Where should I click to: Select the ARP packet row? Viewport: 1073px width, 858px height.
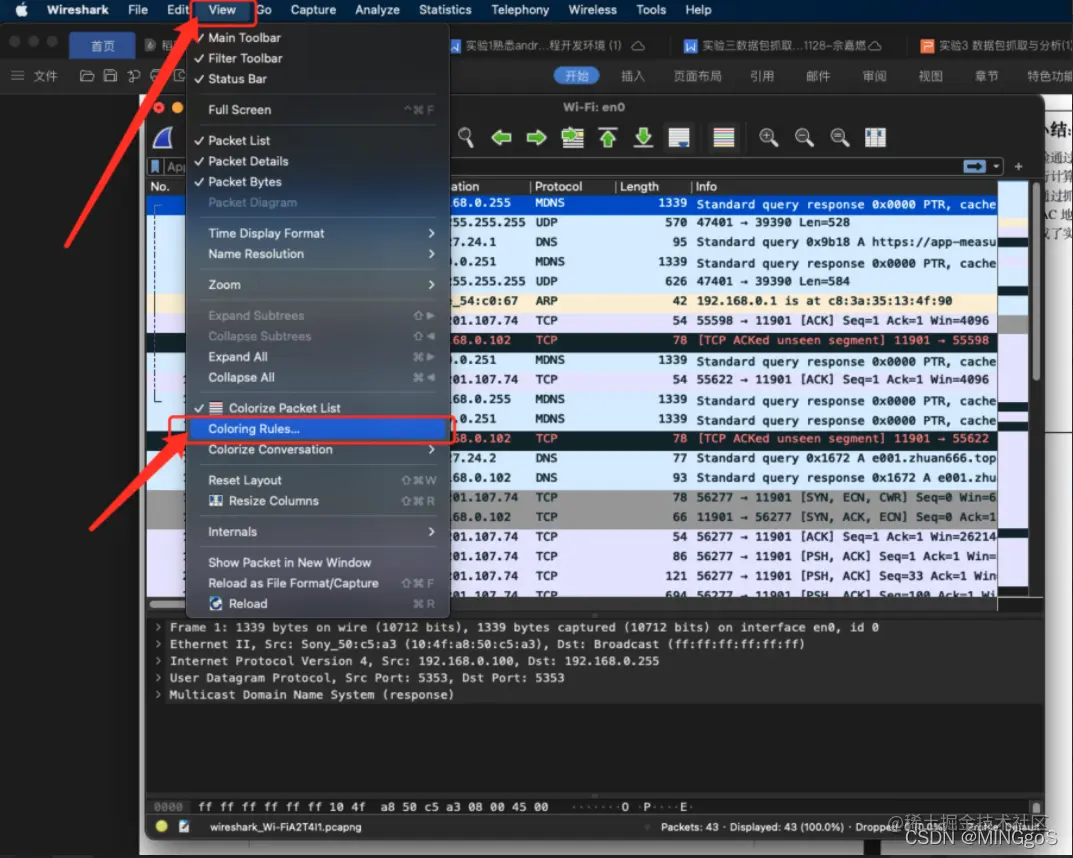pyautogui.click(x=571, y=301)
